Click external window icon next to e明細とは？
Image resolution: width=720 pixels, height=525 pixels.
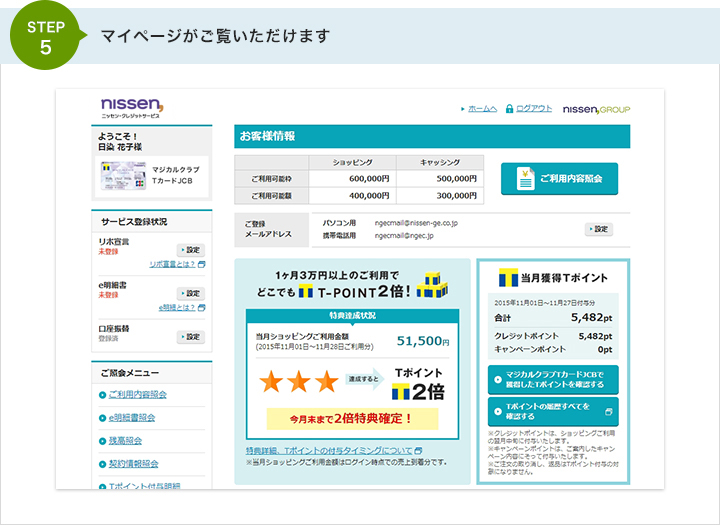(x=202, y=308)
